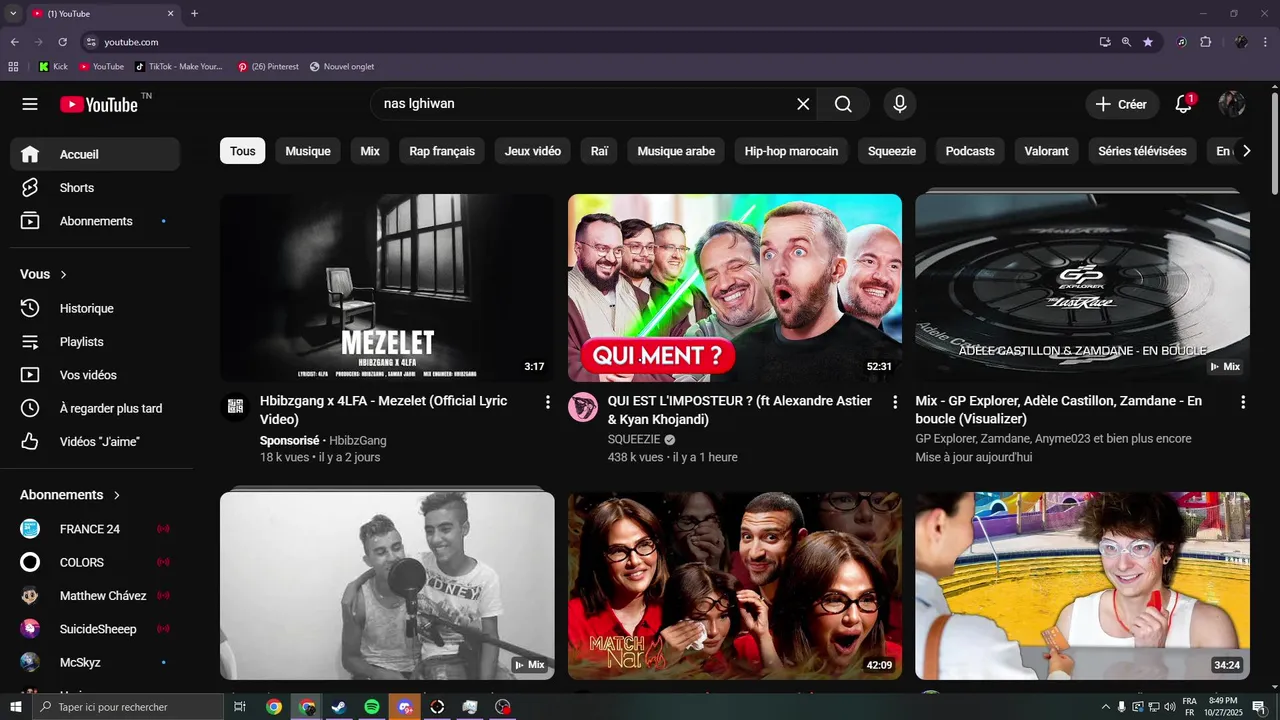Select the Rap français chip
Image resolution: width=1280 pixels, height=720 pixels.
click(x=442, y=151)
